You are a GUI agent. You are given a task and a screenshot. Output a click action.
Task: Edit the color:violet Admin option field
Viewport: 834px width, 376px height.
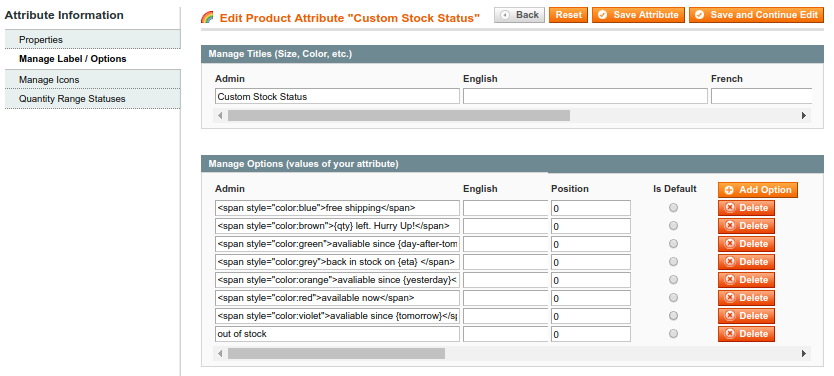click(x=337, y=316)
